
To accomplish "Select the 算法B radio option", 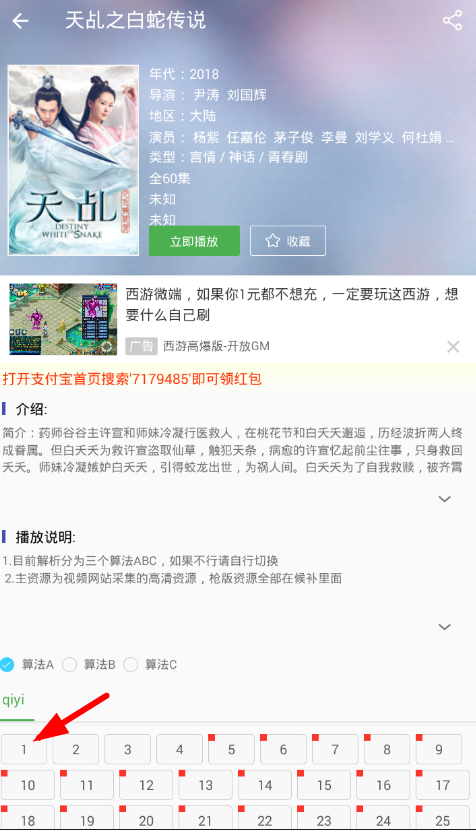I will [x=69, y=664].
